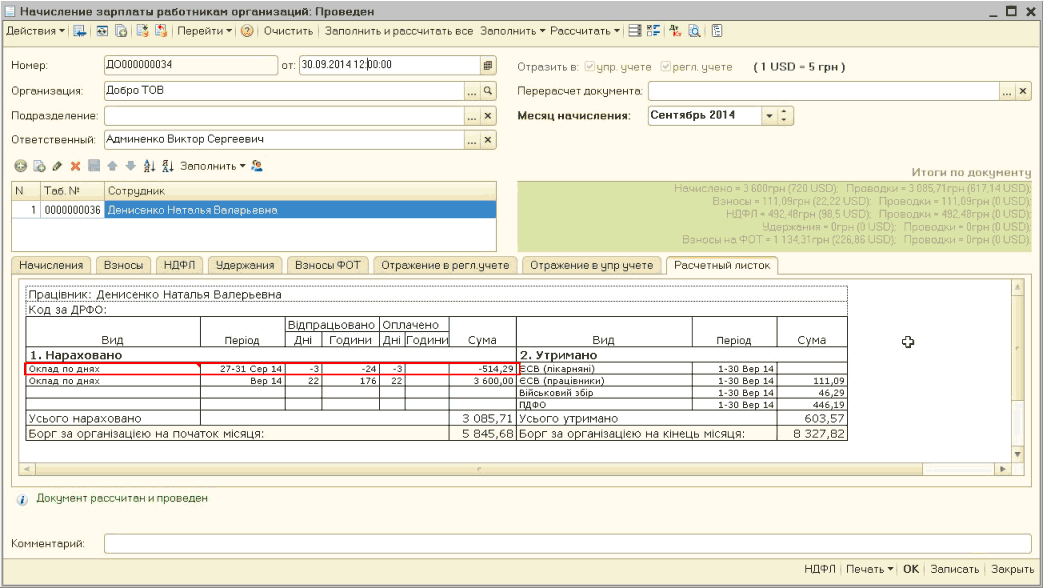Open the Перейти dropdown menu
The height and width of the screenshot is (588, 1043).
point(204,31)
